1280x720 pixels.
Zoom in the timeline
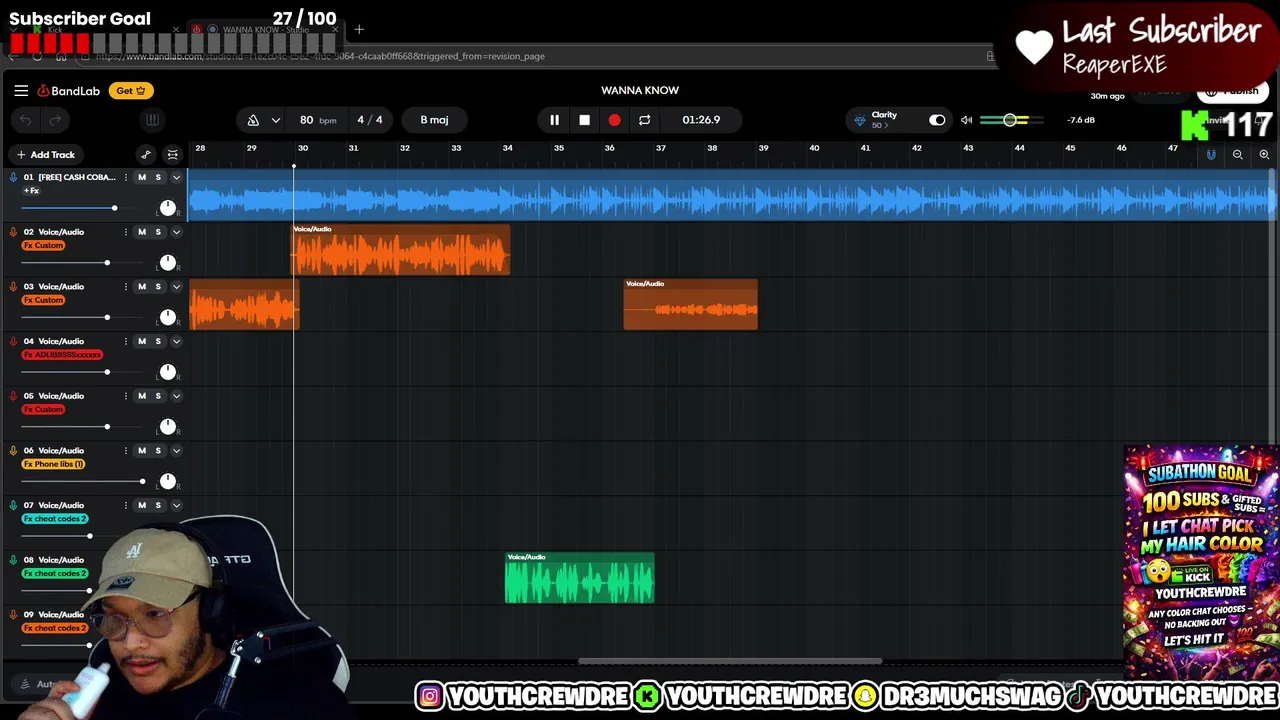point(1264,155)
